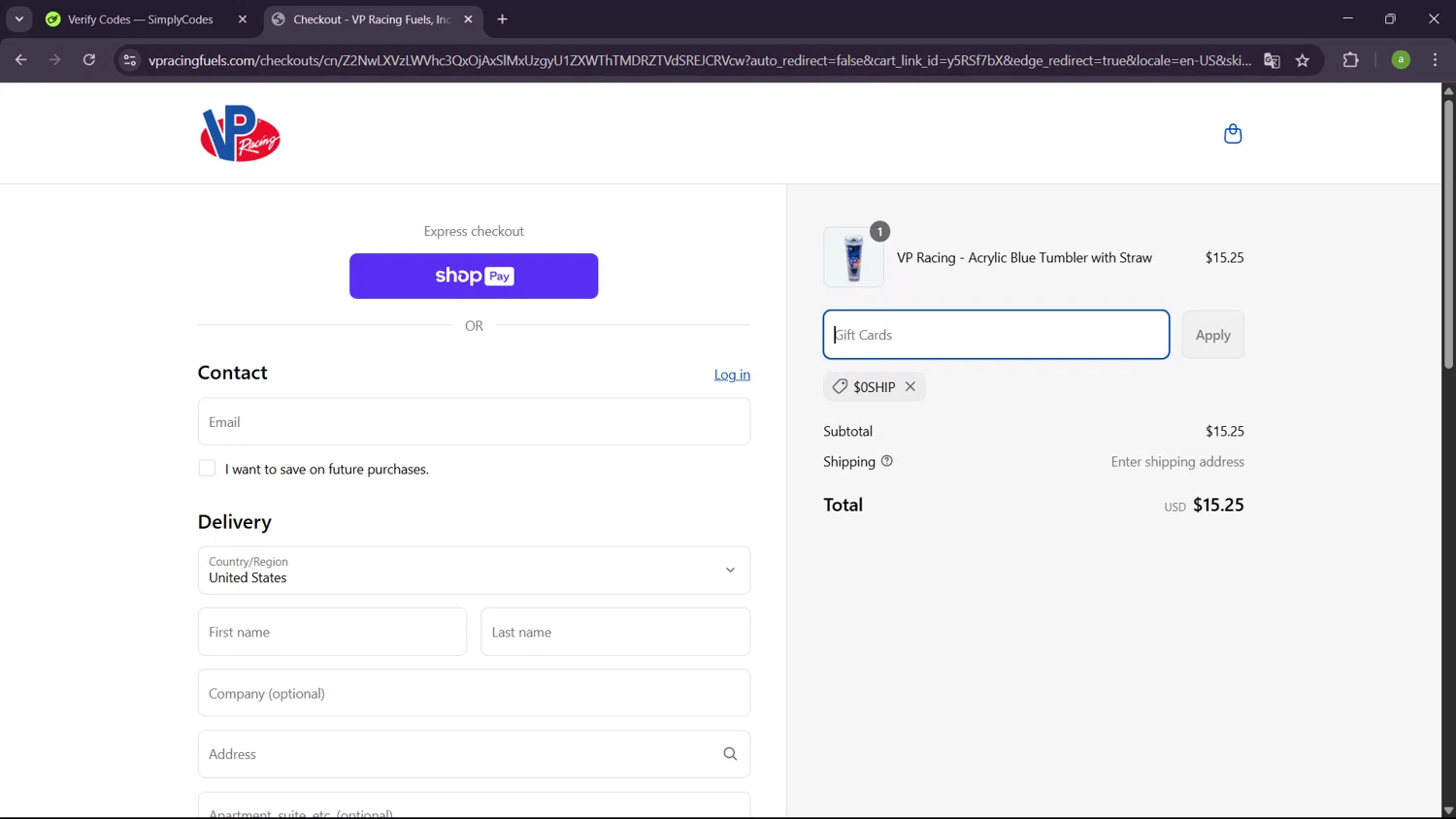The image size is (1456, 819).
Task: Open the browser extensions puzzle icon
Action: click(x=1350, y=60)
